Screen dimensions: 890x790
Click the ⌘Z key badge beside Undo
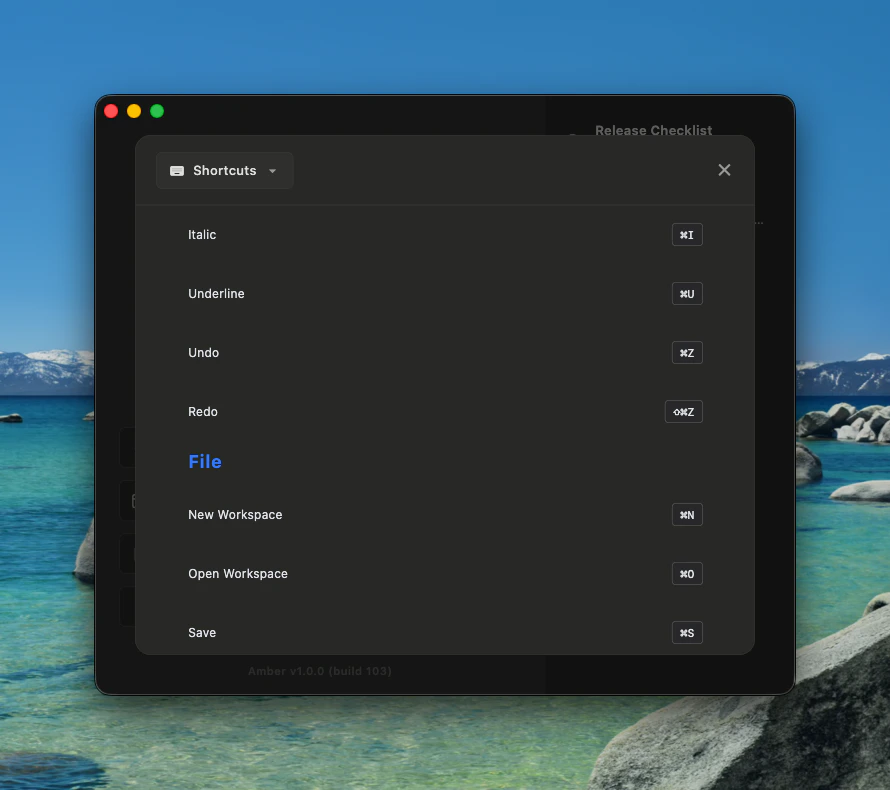point(687,352)
